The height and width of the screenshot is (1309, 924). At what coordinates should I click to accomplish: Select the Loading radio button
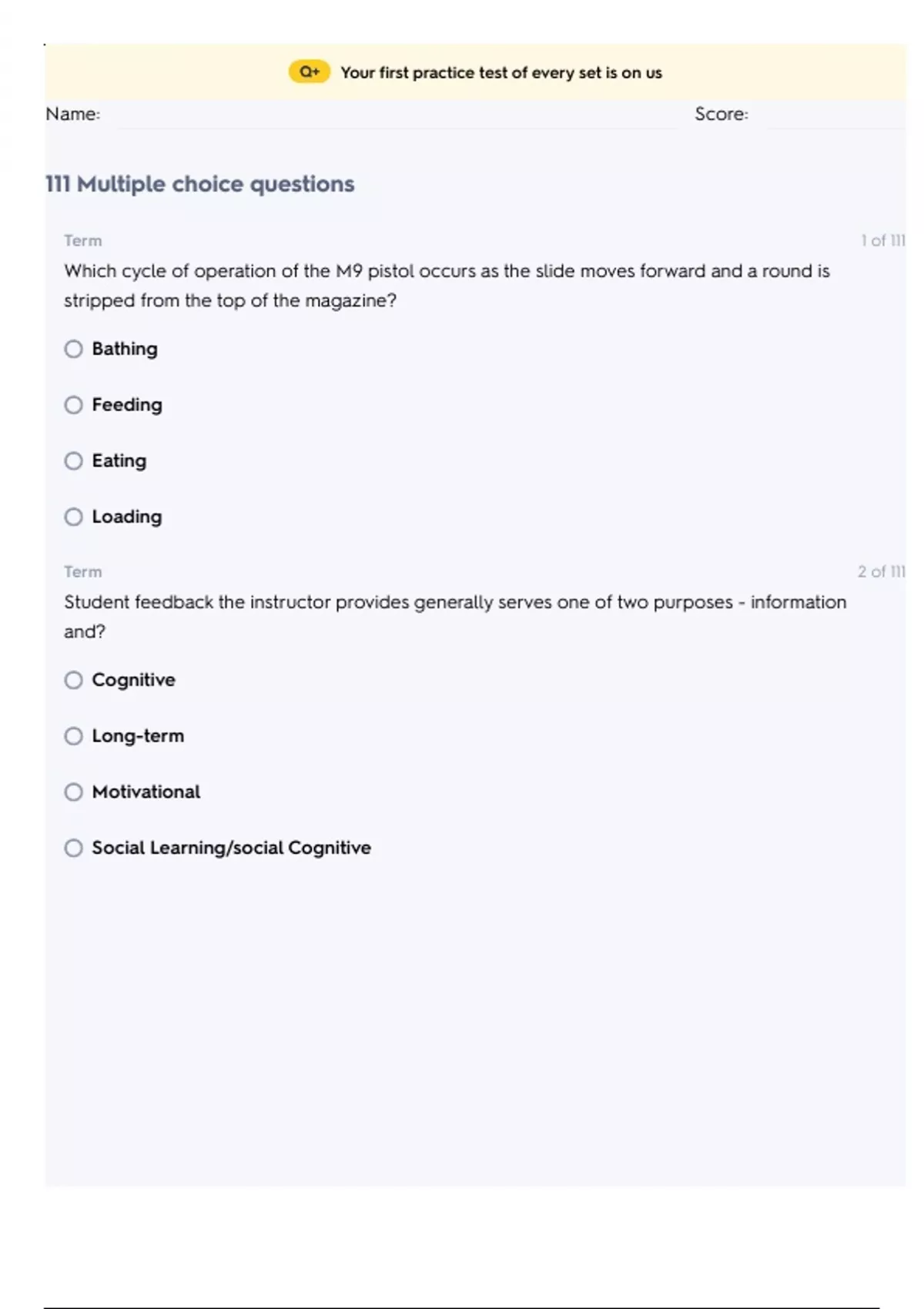point(73,517)
